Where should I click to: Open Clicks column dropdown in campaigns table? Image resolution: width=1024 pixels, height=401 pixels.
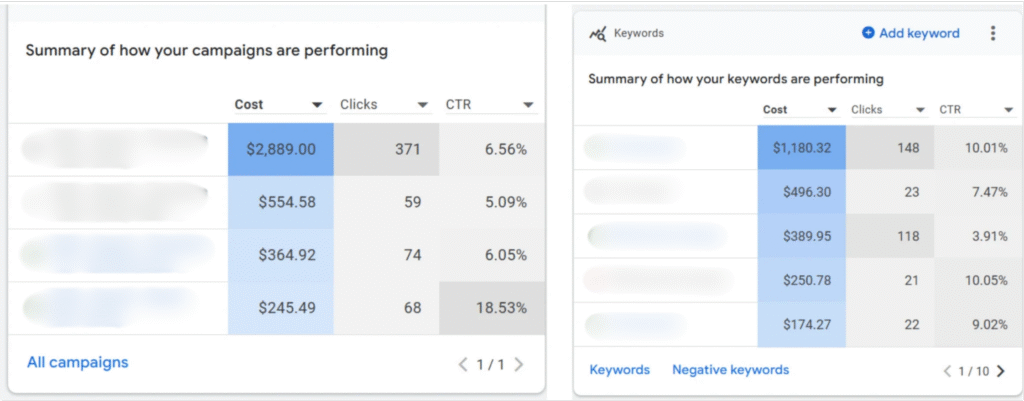(x=423, y=105)
